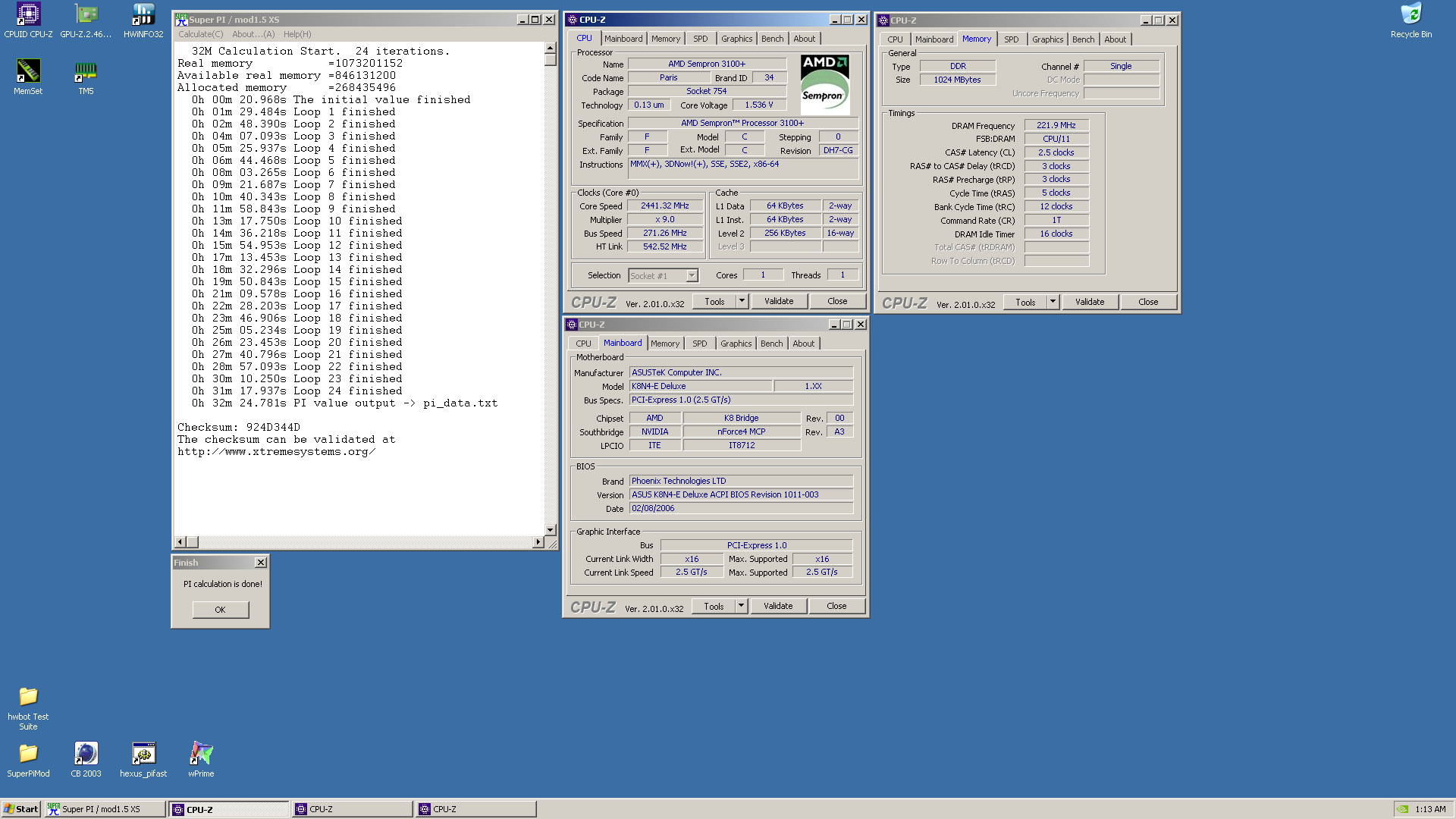Screen dimensions: 1456x819
Task: Open the HWiNFO32 desktop shortcut
Action: coord(143,20)
